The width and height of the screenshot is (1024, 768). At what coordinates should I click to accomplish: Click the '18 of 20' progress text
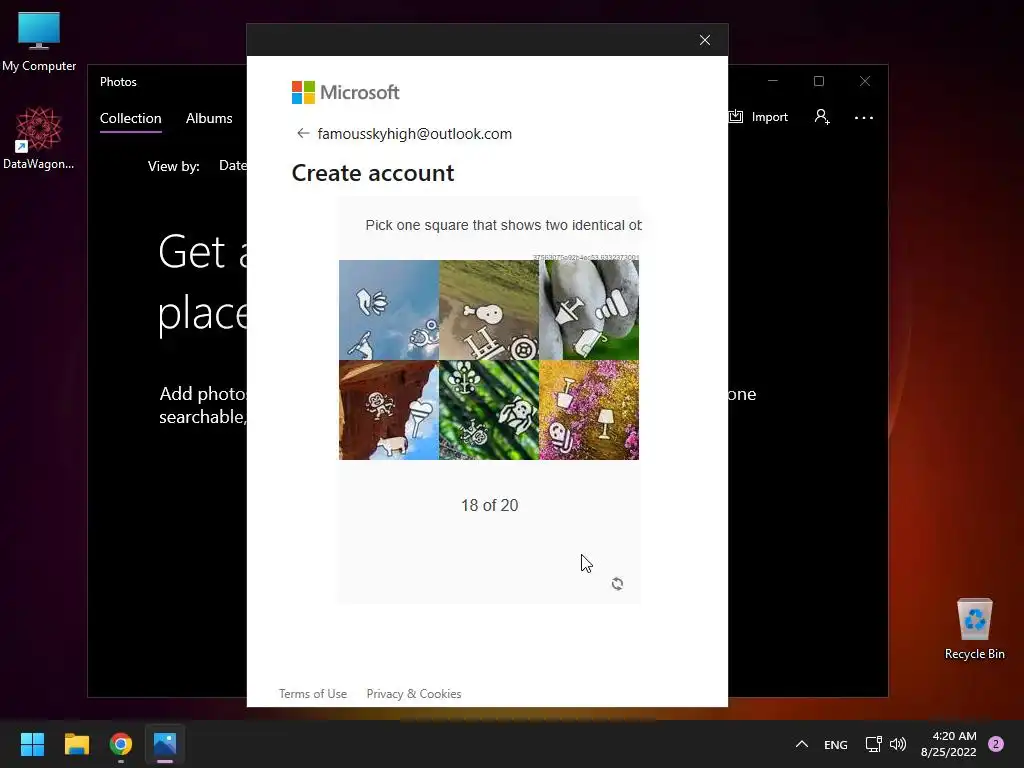click(x=489, y=505)
